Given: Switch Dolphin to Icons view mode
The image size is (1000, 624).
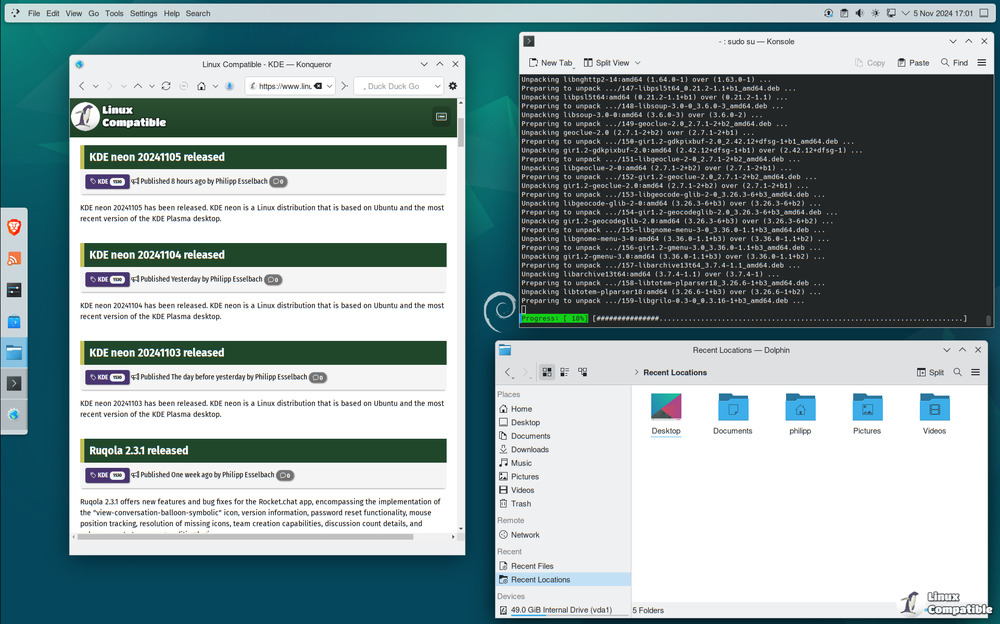Looking at the screenshot, I should coord(547,372).
